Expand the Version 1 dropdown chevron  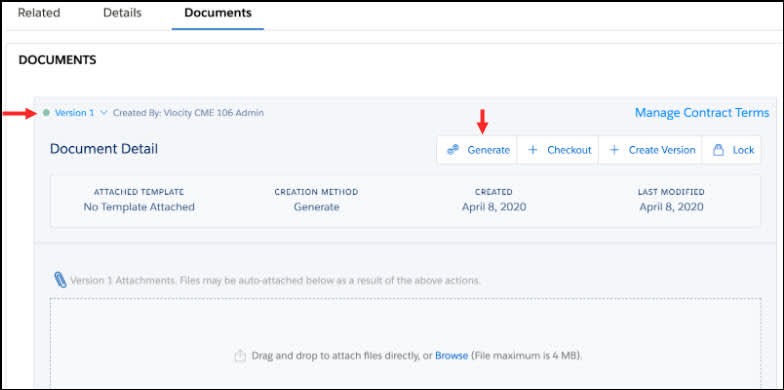tap(104, 113)
